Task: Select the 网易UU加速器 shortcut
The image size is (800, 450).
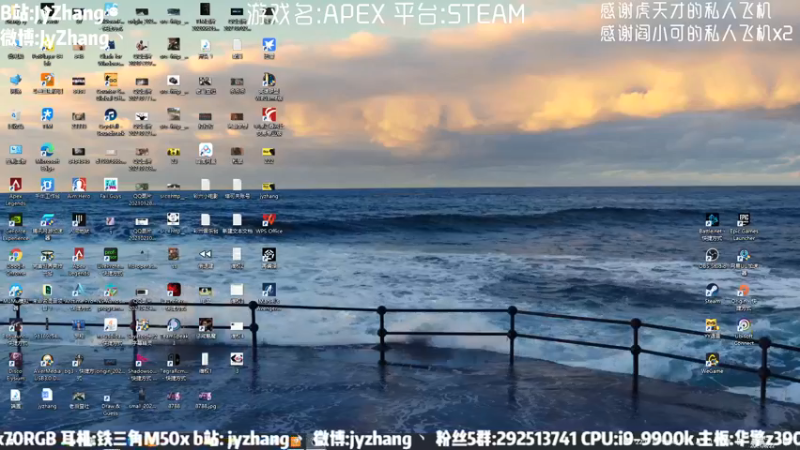Action: coord(743,256)
